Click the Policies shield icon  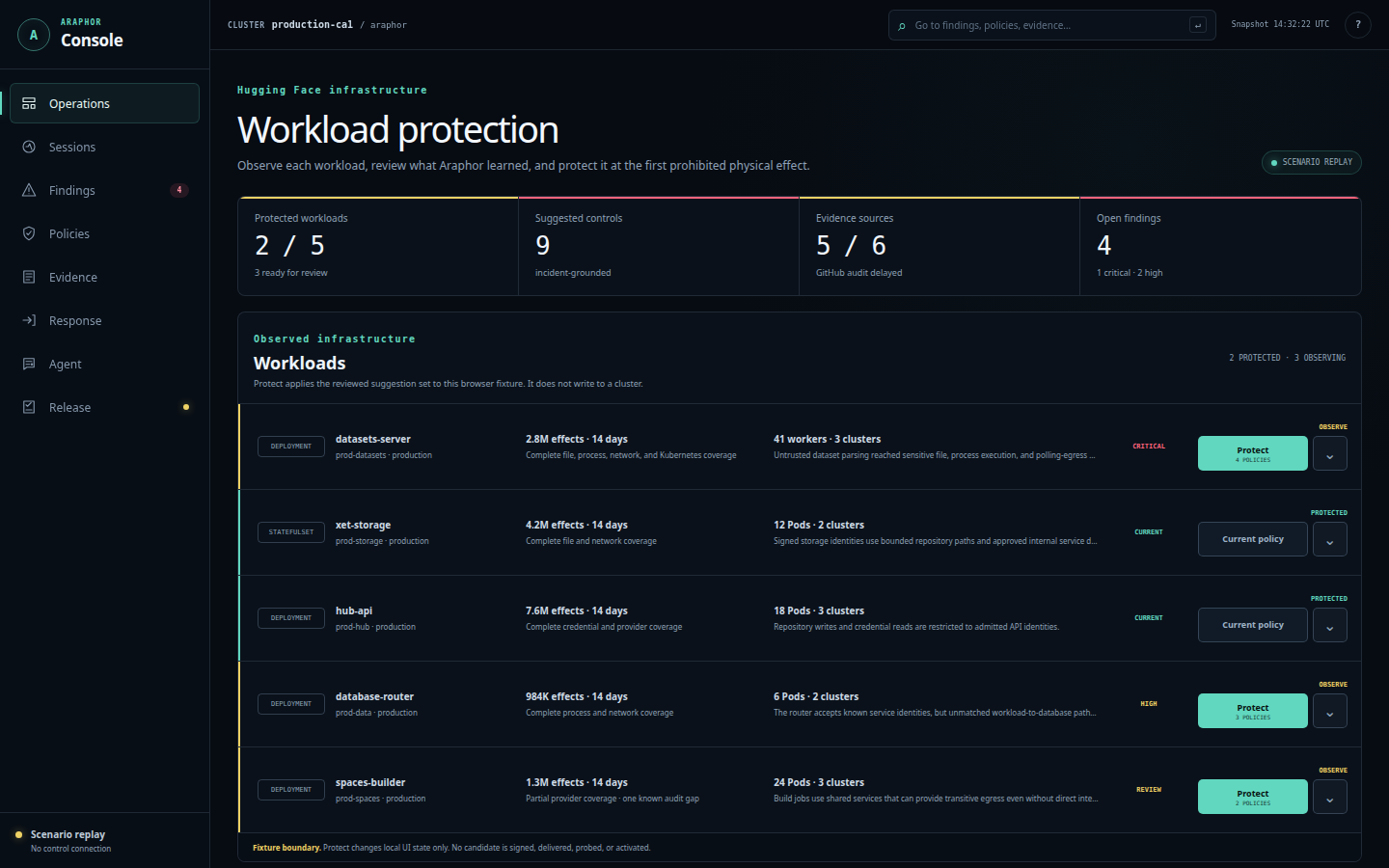29,233
